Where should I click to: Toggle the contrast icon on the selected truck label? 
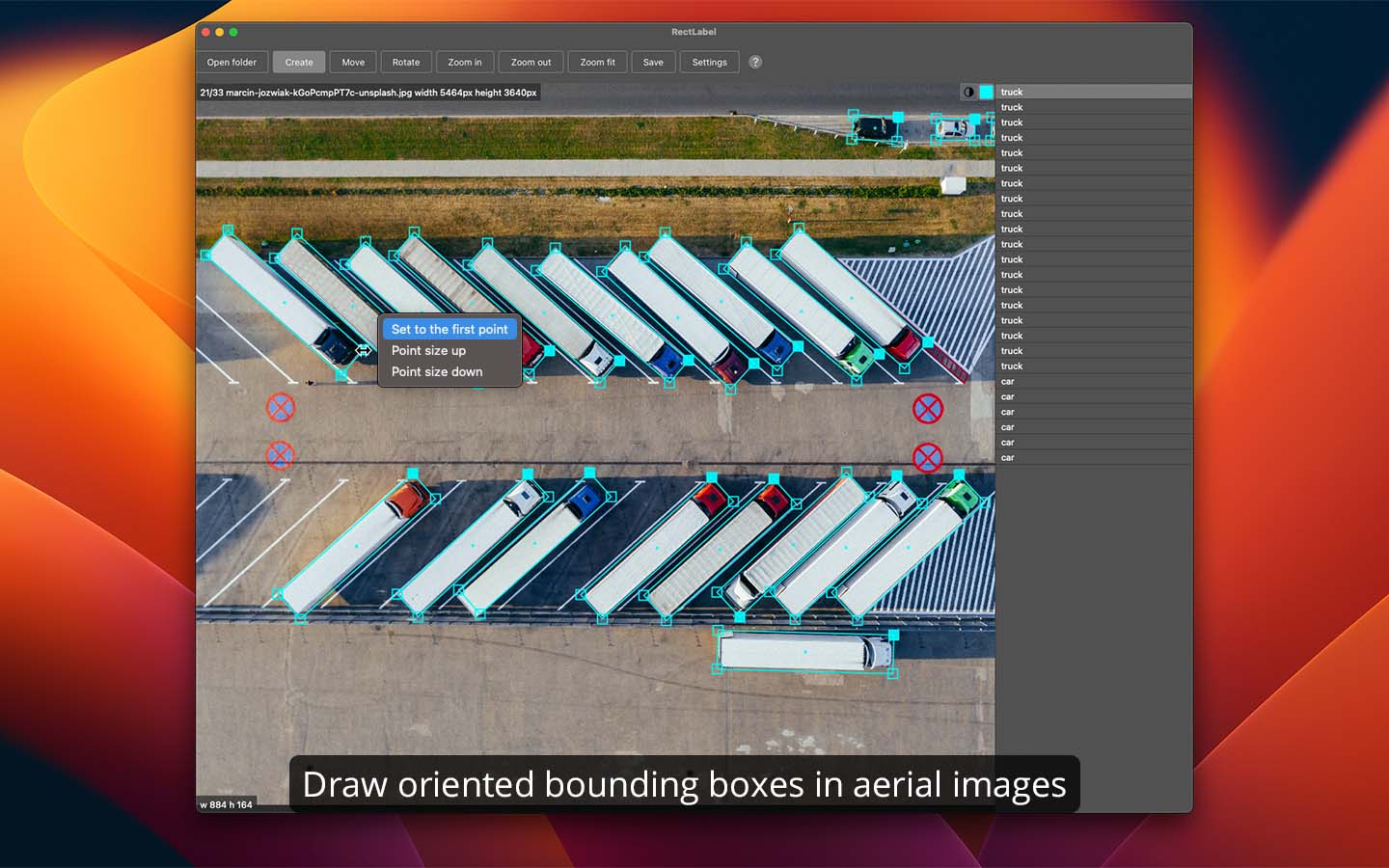click(x=970, y=92)
